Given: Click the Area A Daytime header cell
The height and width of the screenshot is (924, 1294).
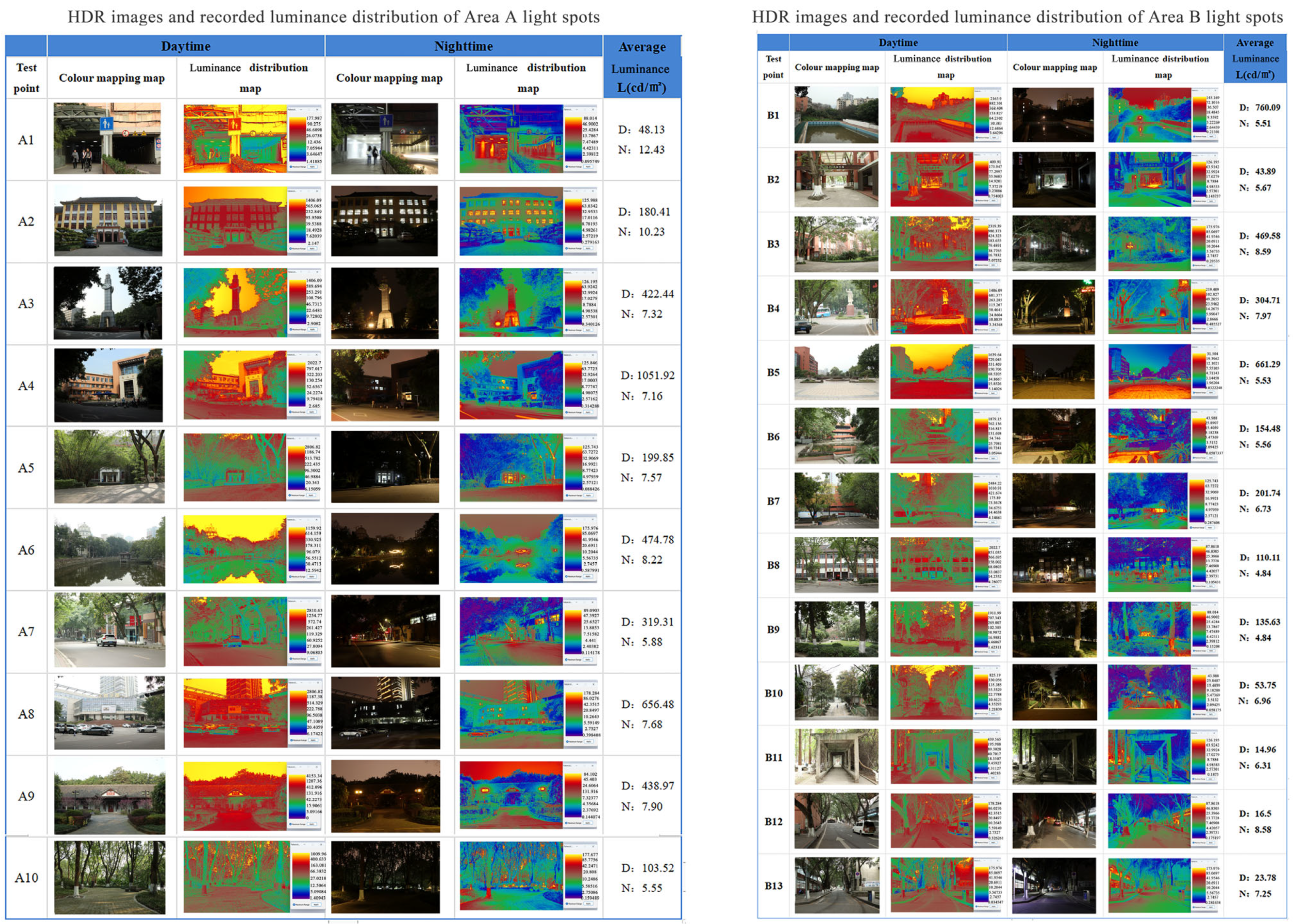Looking at the screenshot, I should click(186, 46).
